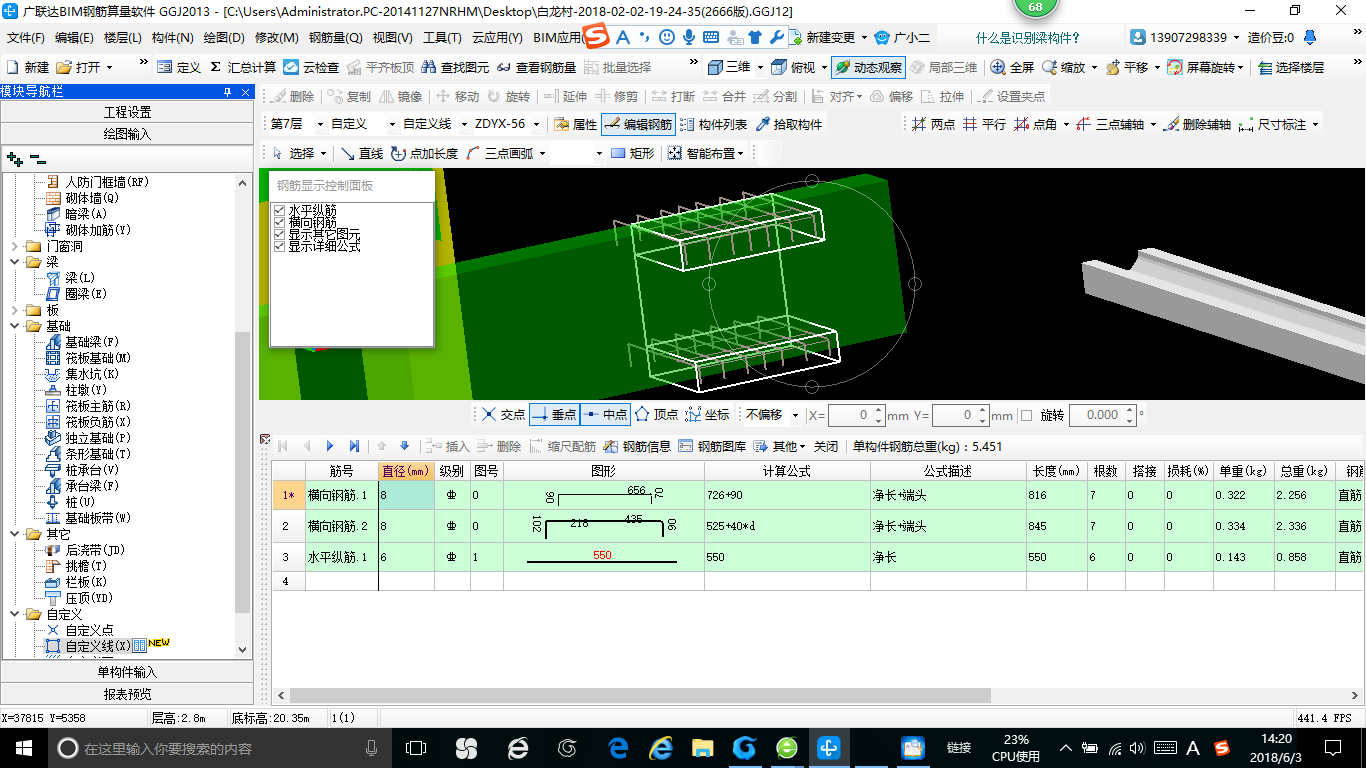This screenshot has height=768, width=1366.
Task: Open the 文件(F) menu
Action: pyautogui.click(x=26, y=38)
